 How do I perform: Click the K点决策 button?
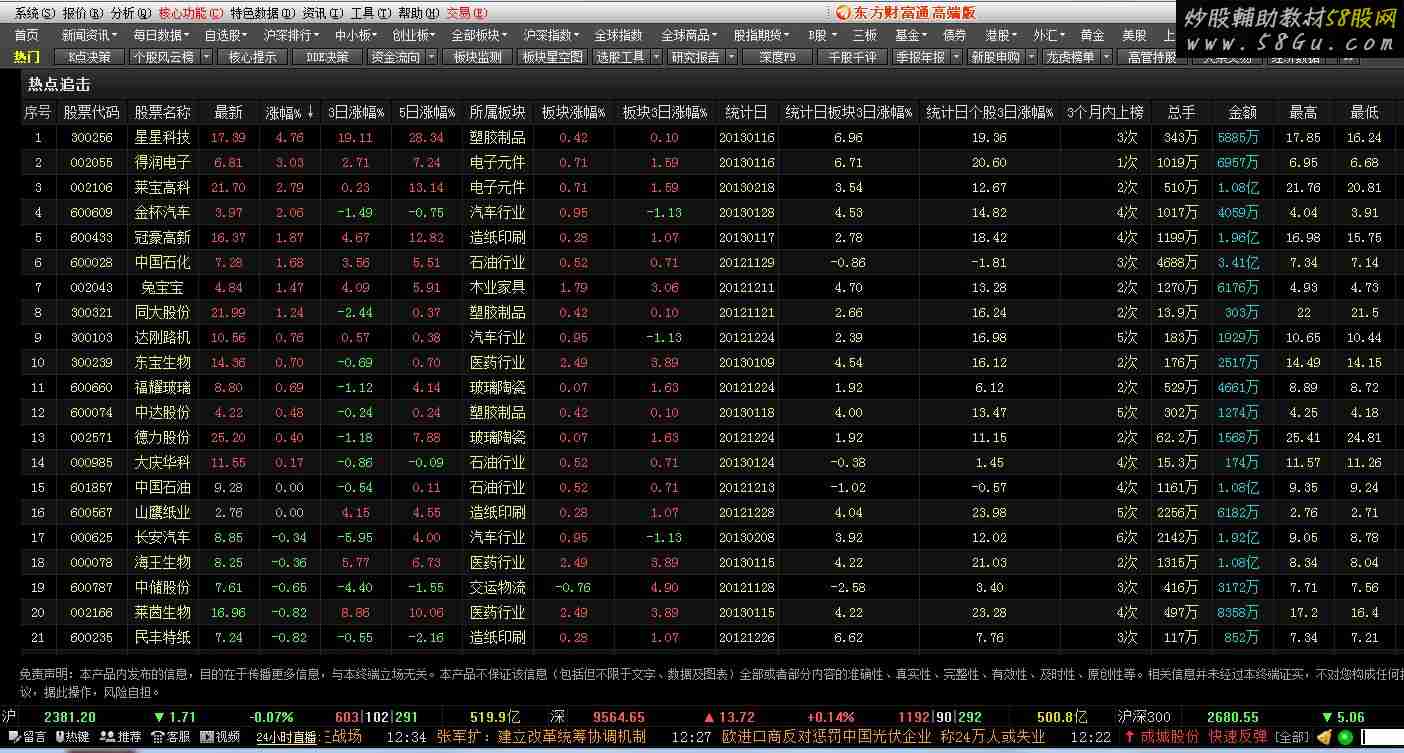pyautogui.click(x=89, y=57)
